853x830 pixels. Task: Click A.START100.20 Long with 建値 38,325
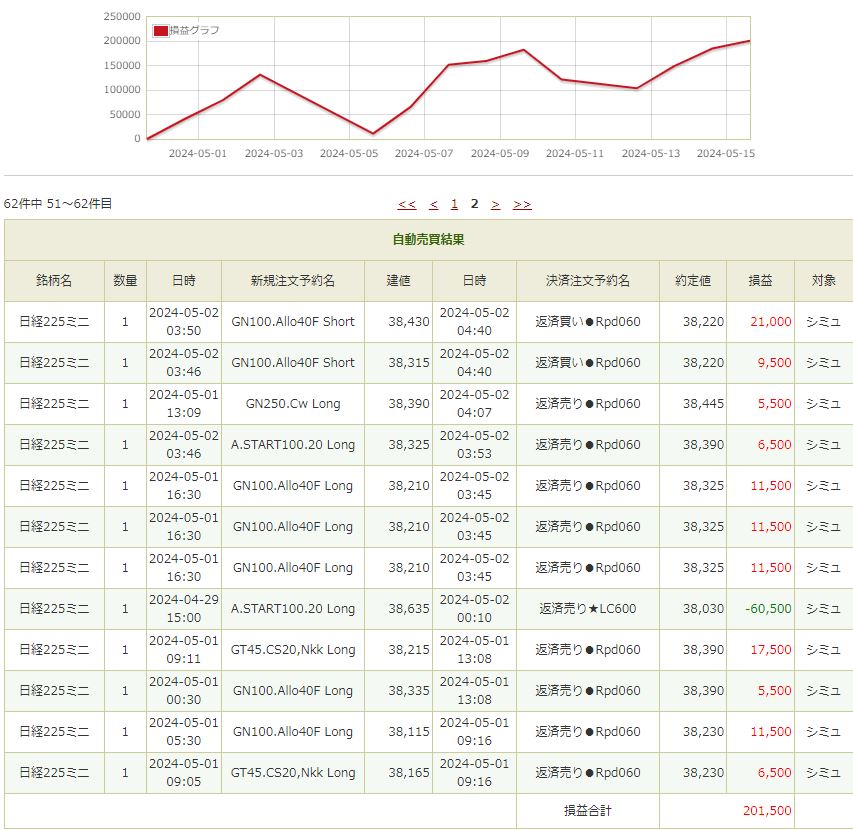click(293, 444)
